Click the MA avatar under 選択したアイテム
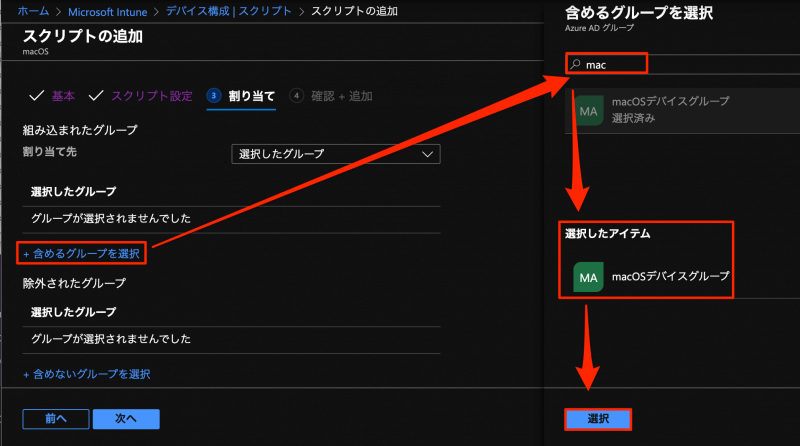The height and width of the screenshot is (446, 800). pyautogui.click(x=588, y=277)
